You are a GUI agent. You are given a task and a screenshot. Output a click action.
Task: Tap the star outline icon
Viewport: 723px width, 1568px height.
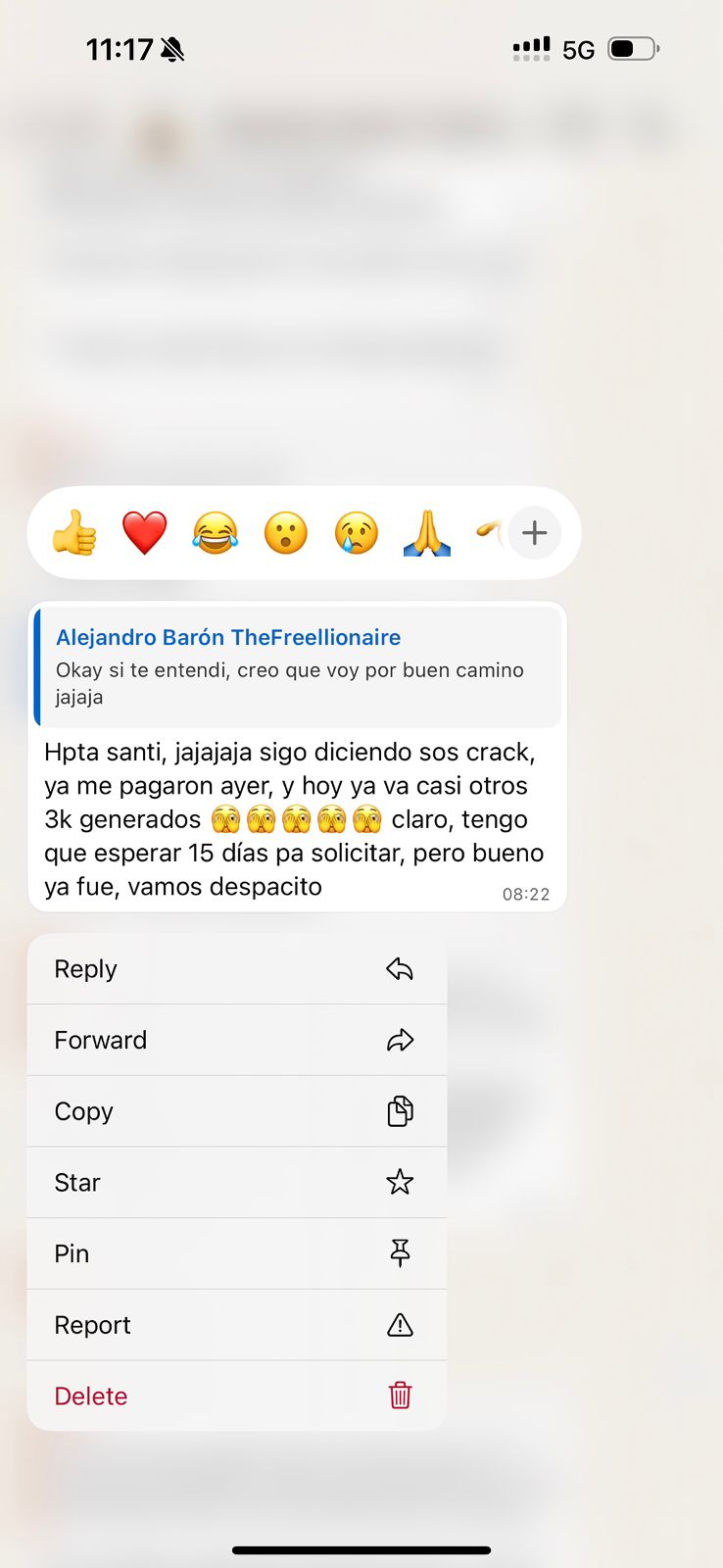pyautogui.click(x=400, y=1182)
